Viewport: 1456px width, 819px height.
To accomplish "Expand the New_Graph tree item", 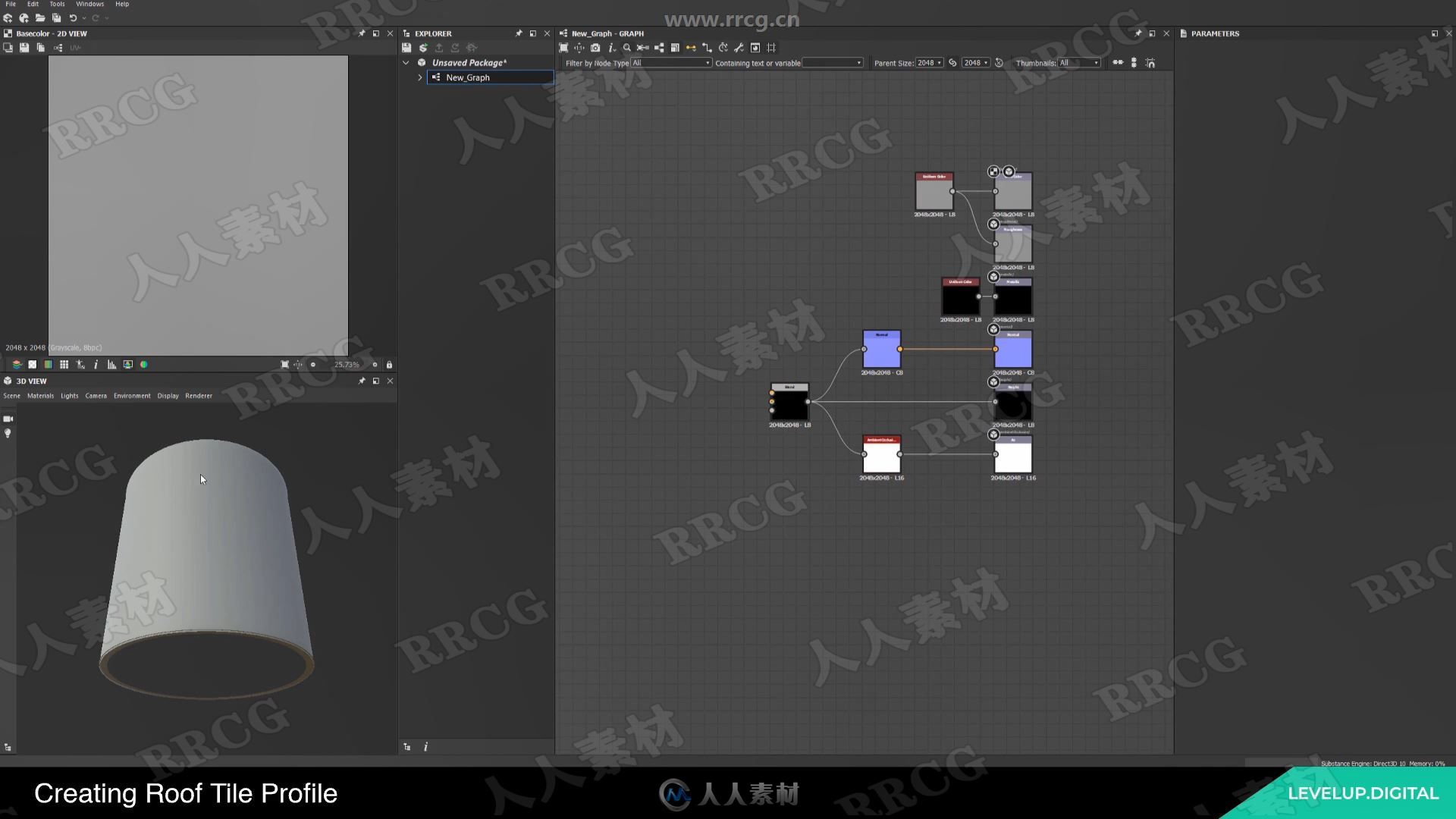I will point(420,77).
